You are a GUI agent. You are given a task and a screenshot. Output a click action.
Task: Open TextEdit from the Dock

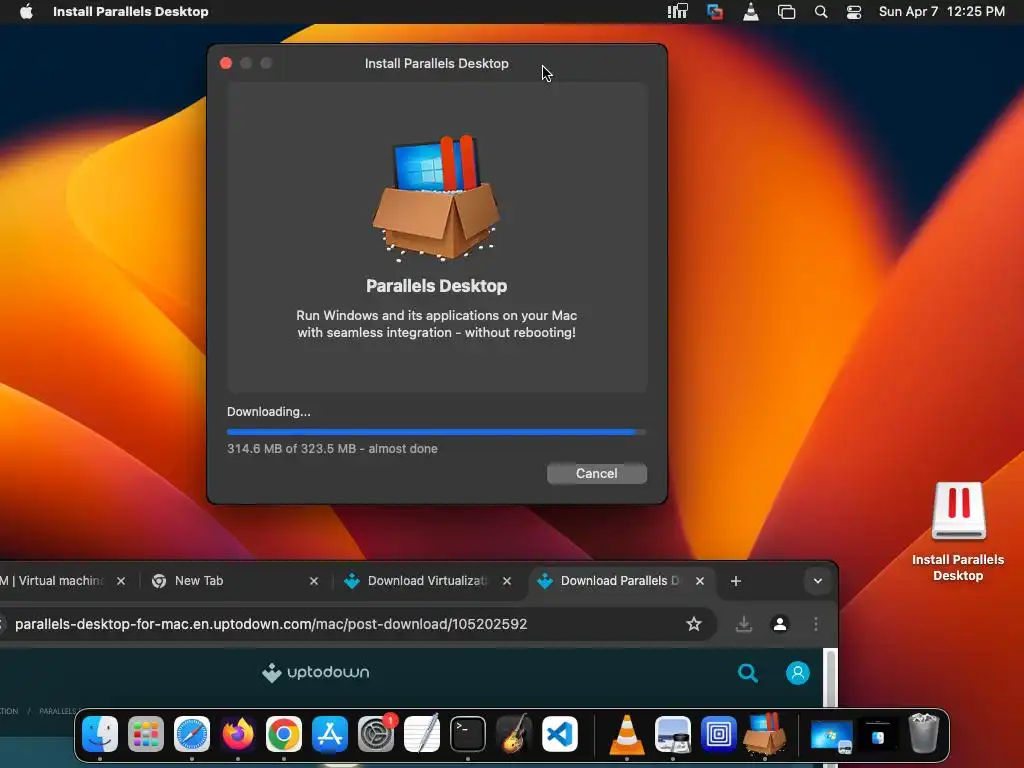(x=422, y=734)
